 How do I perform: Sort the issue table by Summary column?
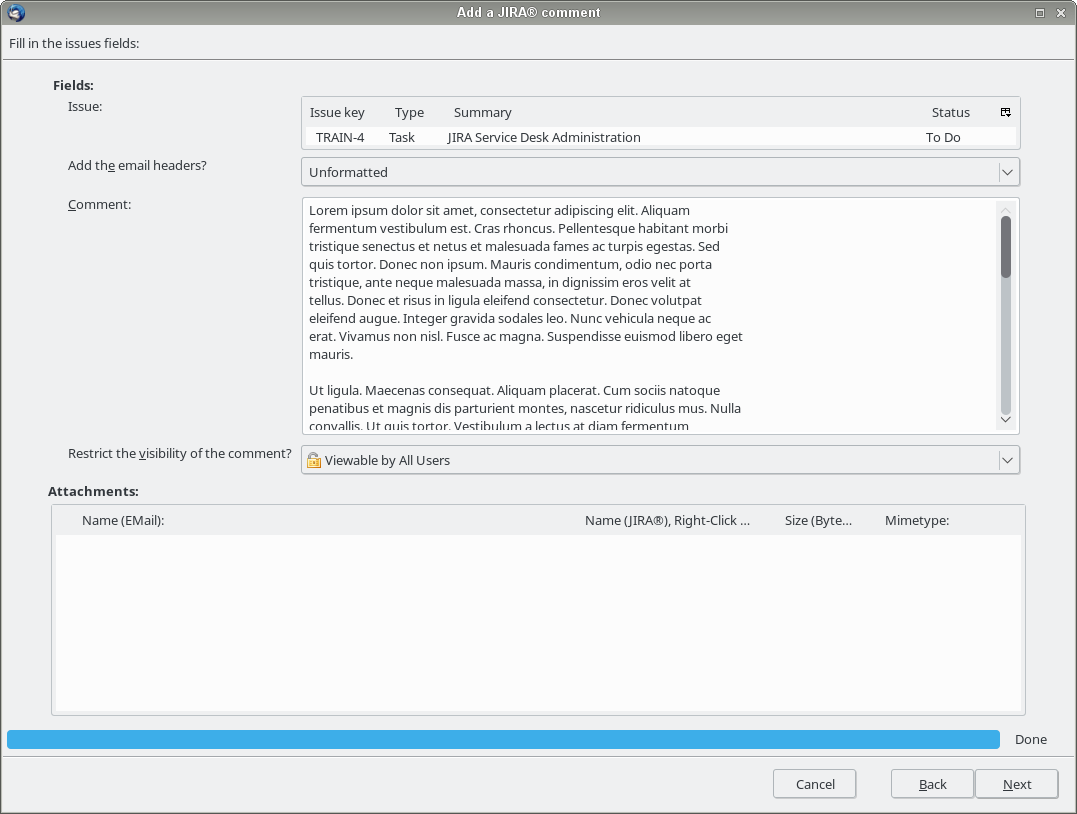coord(483,113)
